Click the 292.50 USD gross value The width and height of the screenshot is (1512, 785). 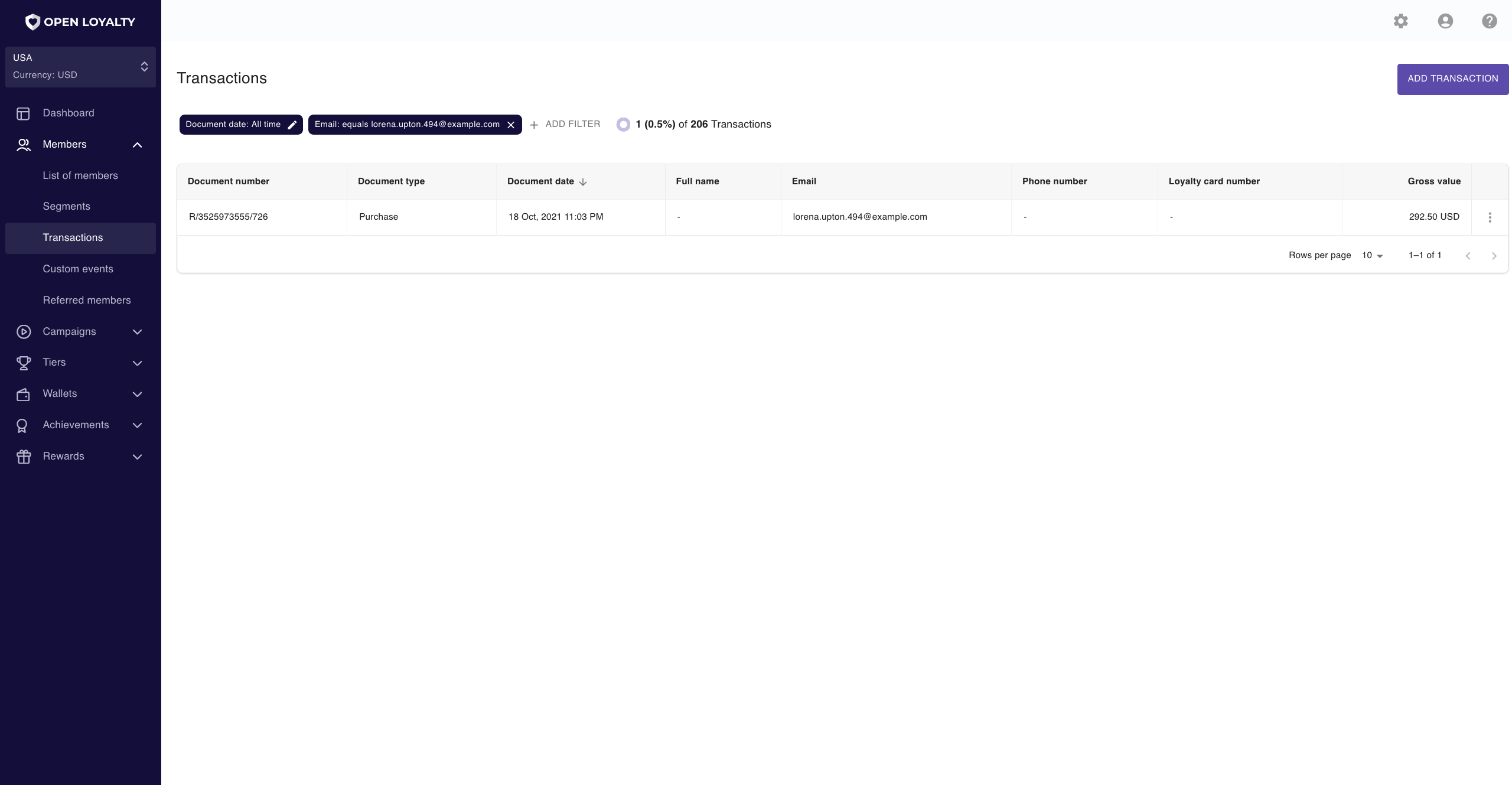(1434, 217)
